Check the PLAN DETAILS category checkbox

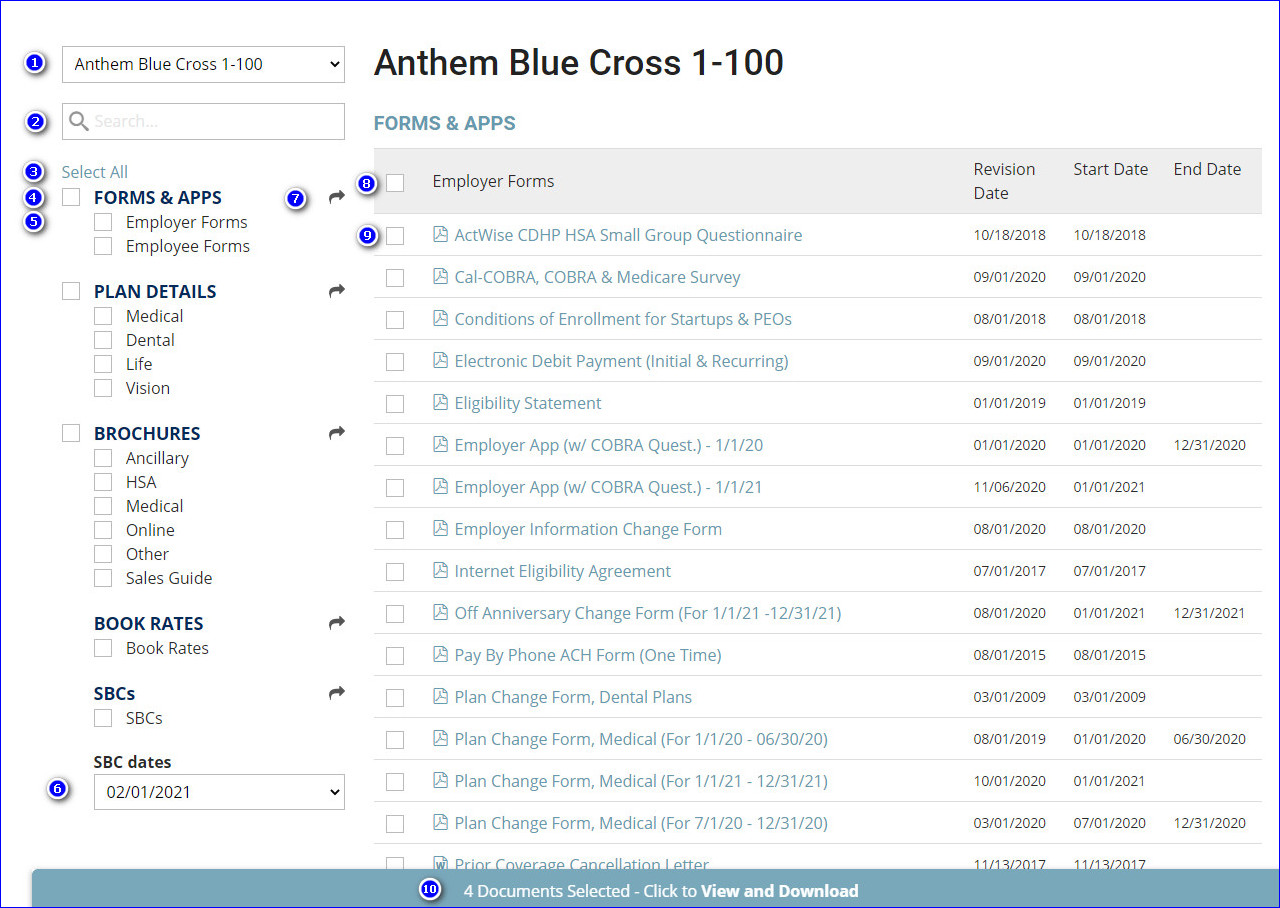[x=71, y=291]
